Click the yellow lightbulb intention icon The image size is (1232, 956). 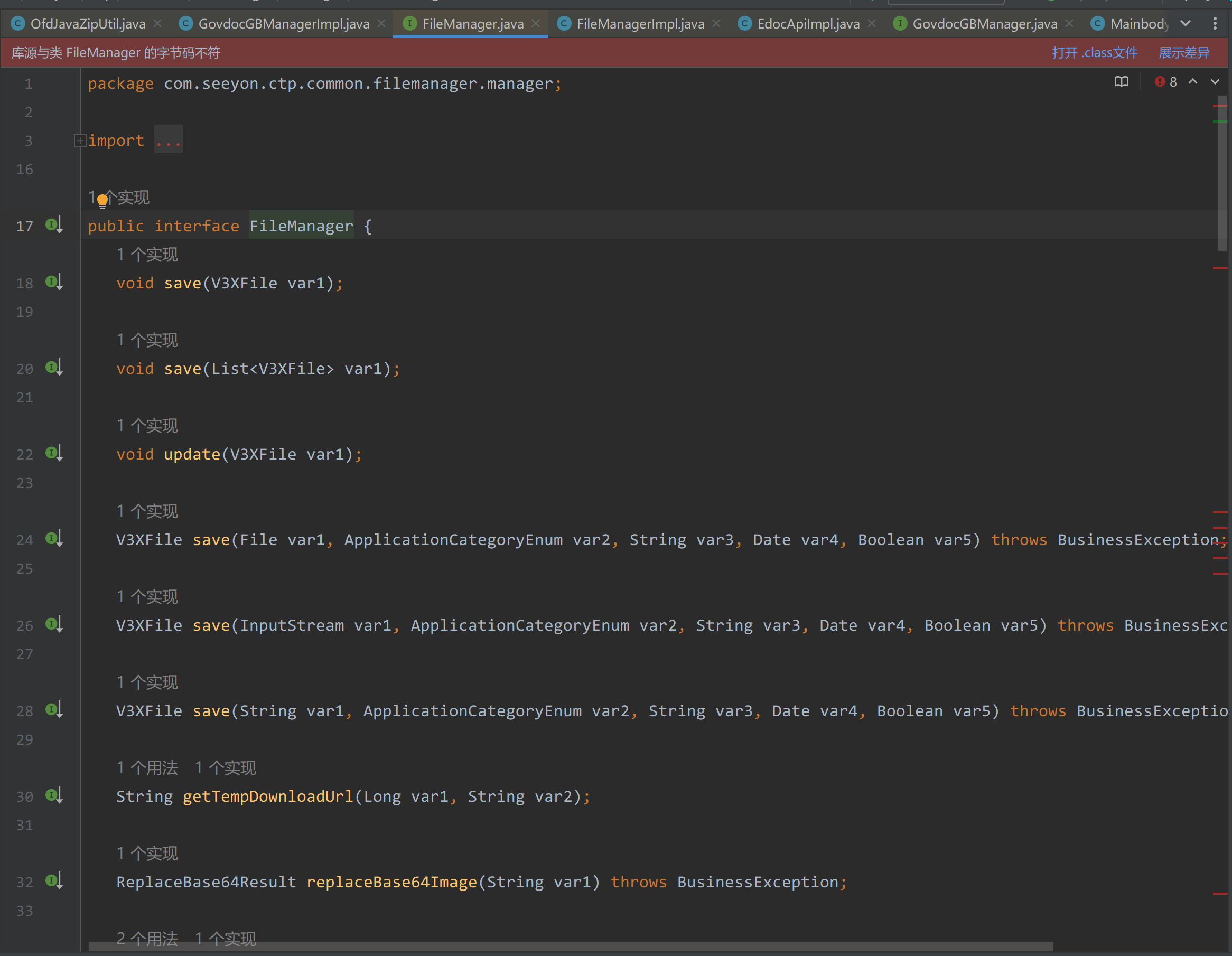coord(102,200)
